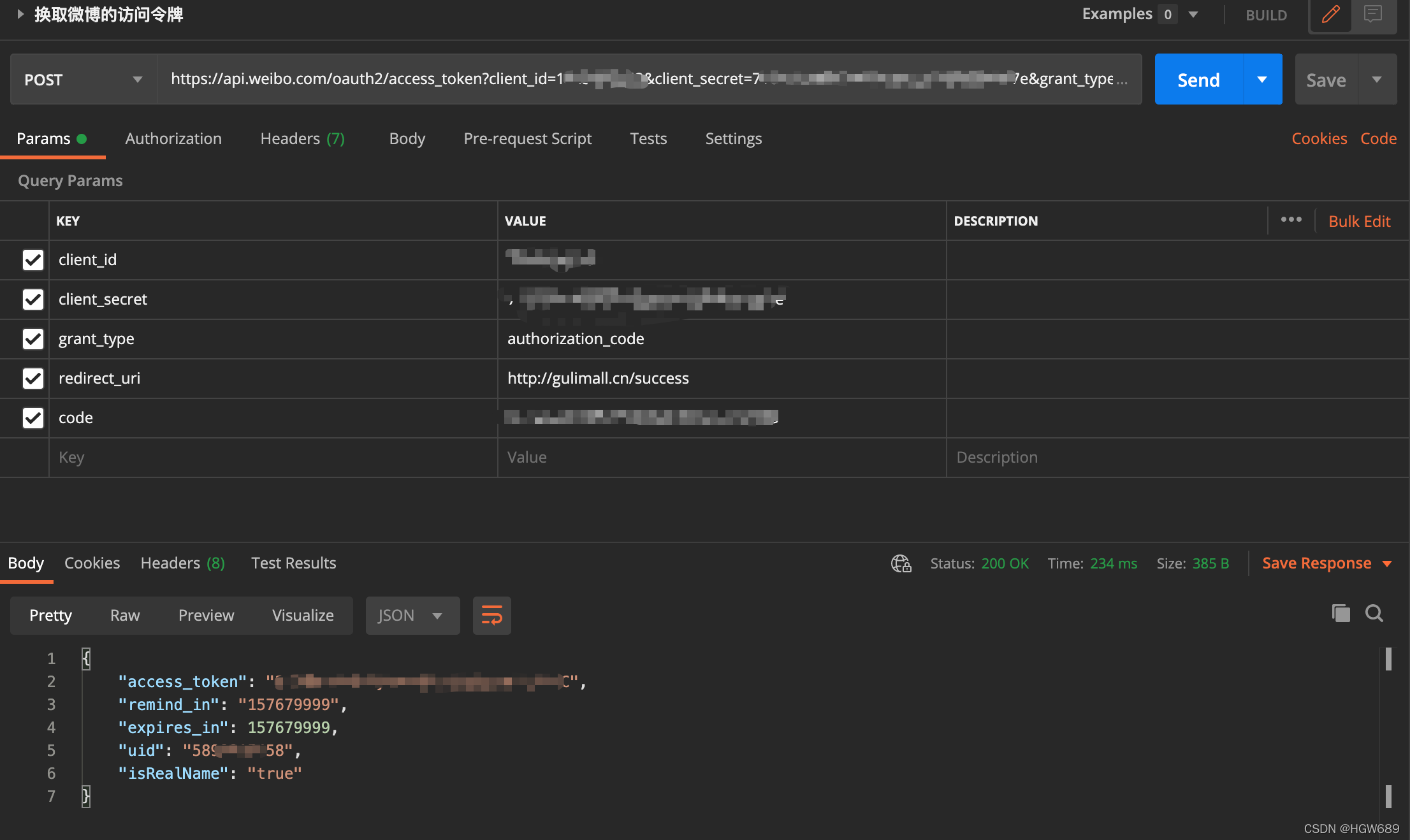Screen dimensions: 1410x840
Task: Open the response Headers (8) tab
Action: coord(182,563)
